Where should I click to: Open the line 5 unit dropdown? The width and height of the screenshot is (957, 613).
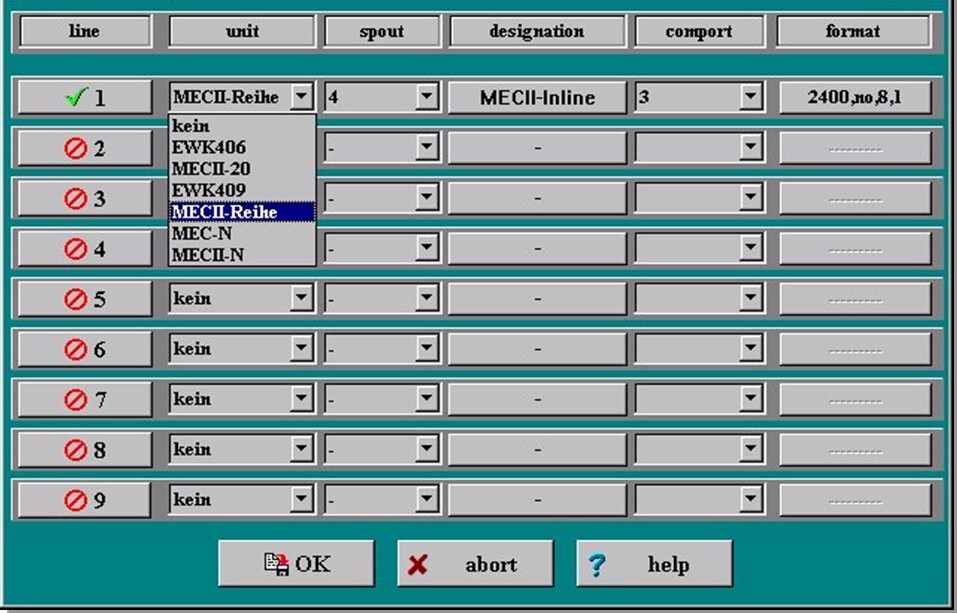coord(301,298)
